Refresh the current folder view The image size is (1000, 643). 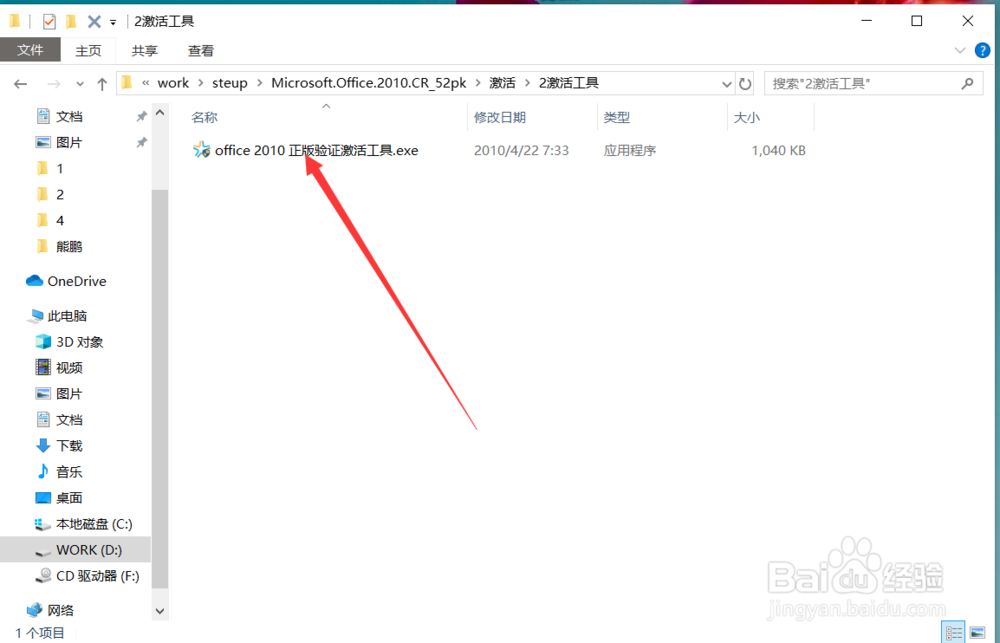[x=744, y=84]
